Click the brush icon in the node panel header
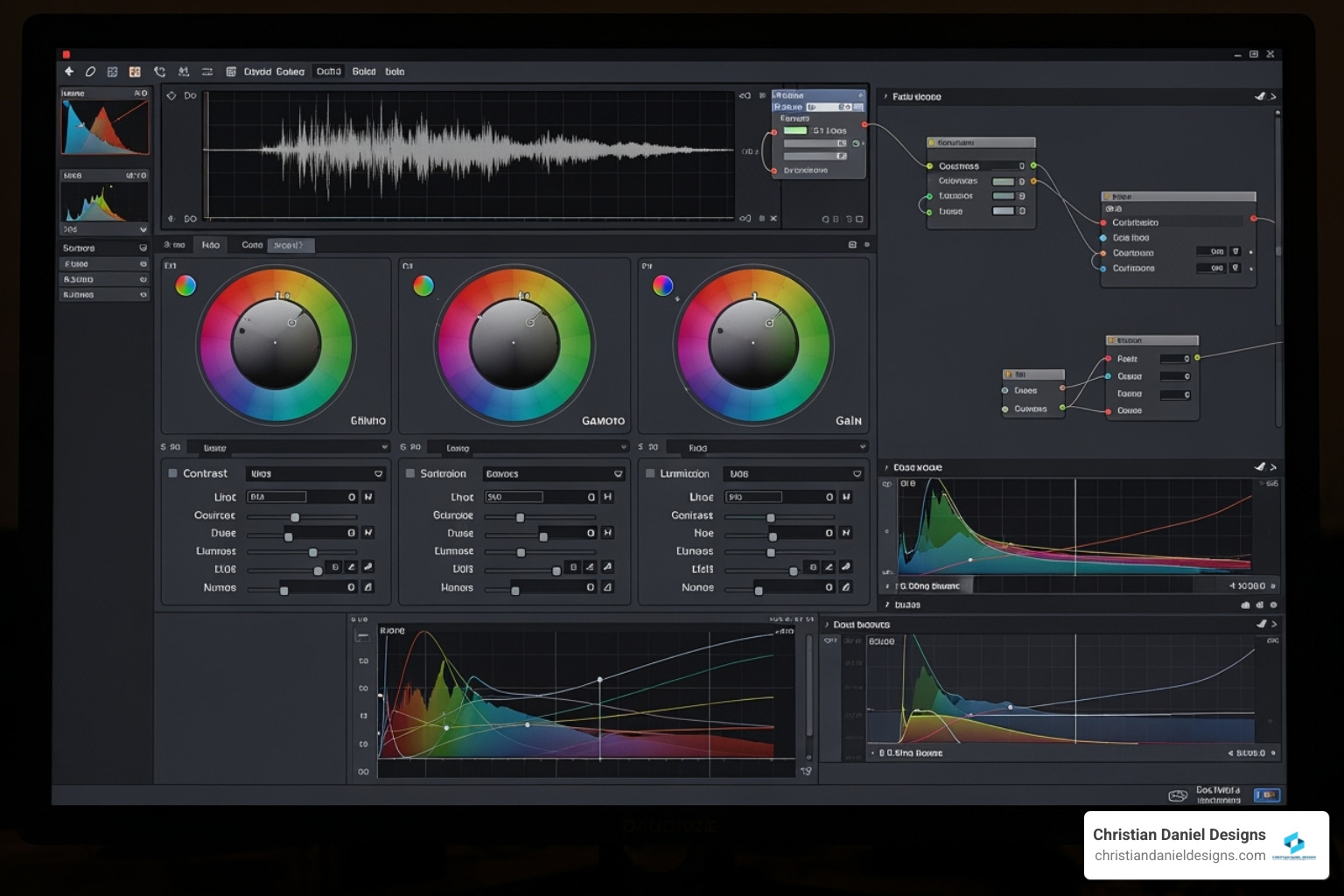Viewport: 1344px width, 896px height. click(x=1259, y=96)
